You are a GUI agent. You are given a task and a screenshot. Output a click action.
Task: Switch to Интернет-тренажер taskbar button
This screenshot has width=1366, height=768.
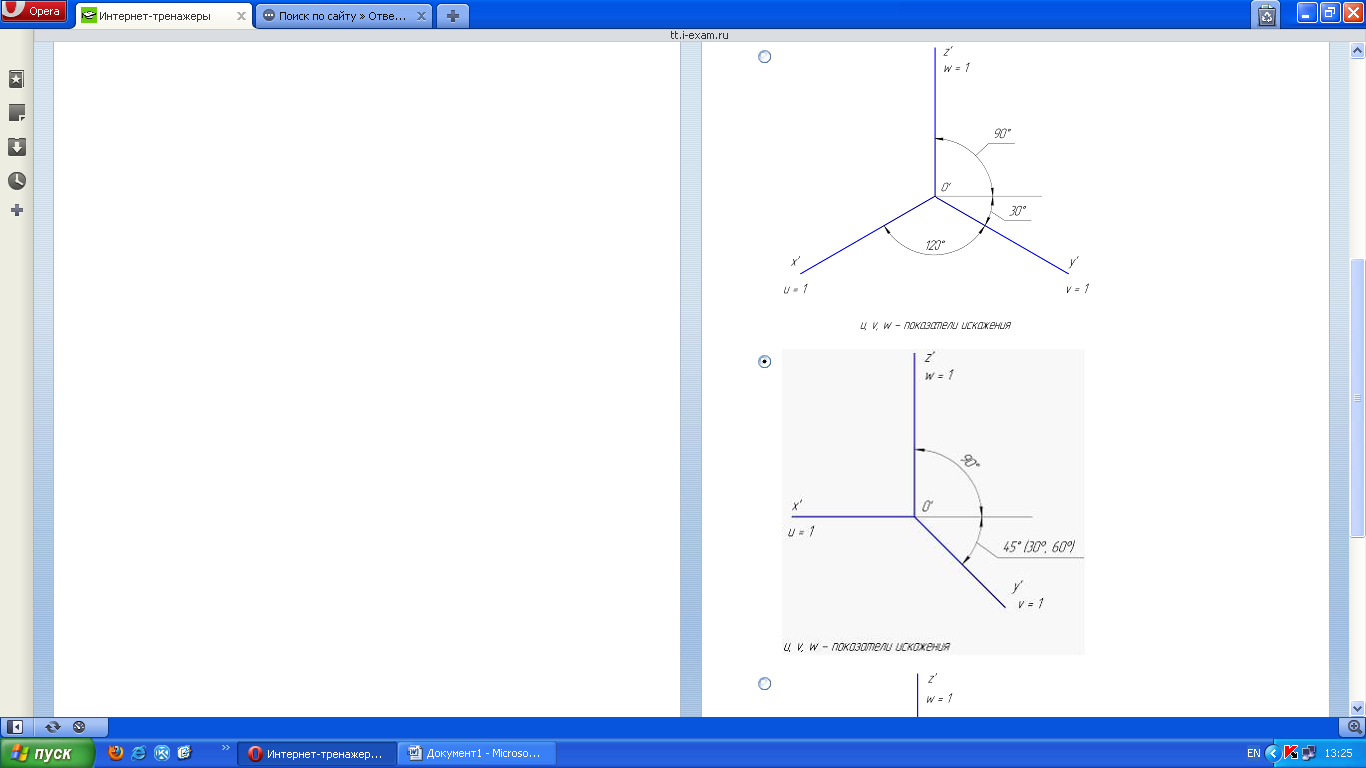(x=316, y=753)
